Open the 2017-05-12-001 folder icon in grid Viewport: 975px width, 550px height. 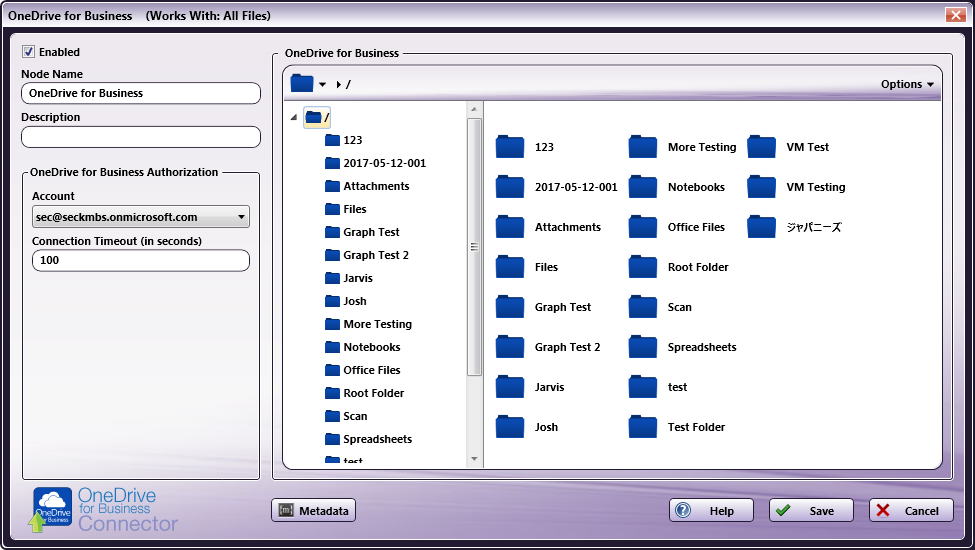click(510, 187)
